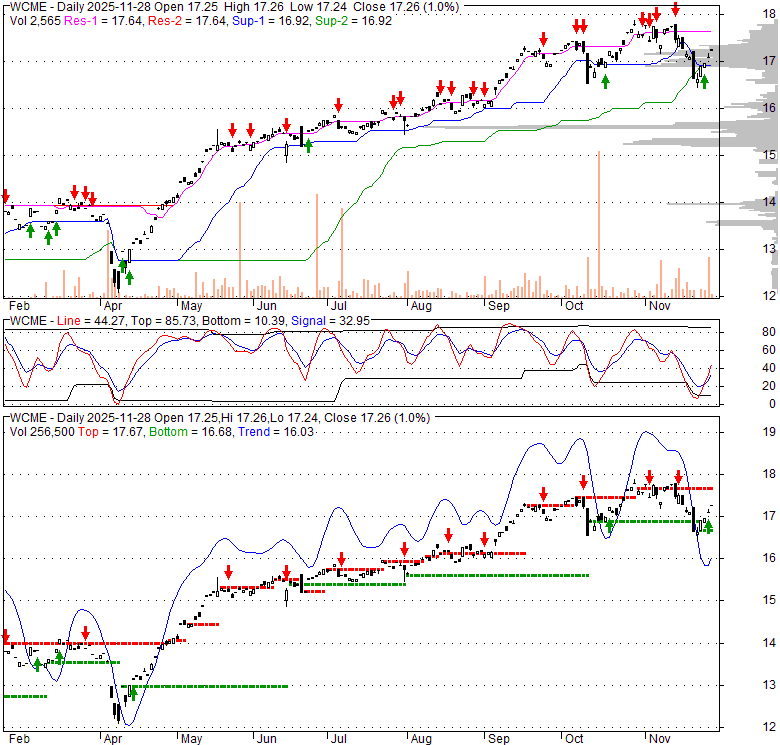Viewport: 780px width, 745px height.
Task: Select the Sup-1 = 16.92 legend label
Action: click(x=271, y=21)
